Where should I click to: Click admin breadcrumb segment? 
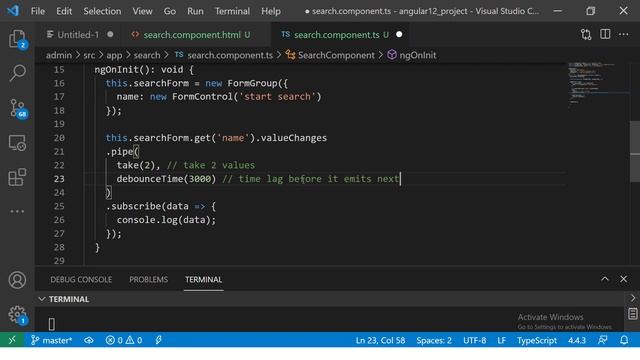click(58, 55)
